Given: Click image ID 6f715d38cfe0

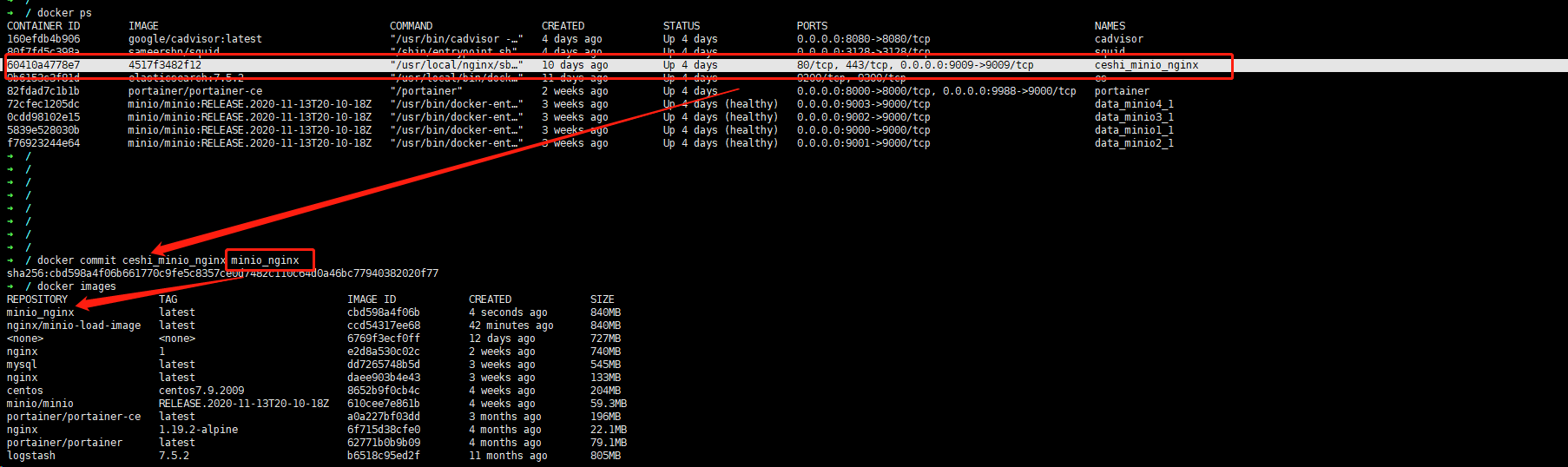Looking at the screenshot, I should [384, 430].
